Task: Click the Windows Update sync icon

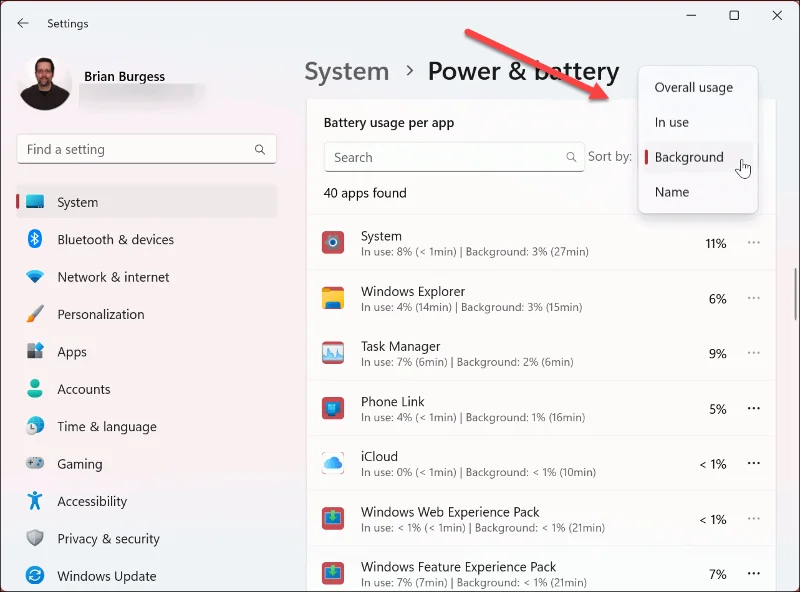Action: click(35, 575)
